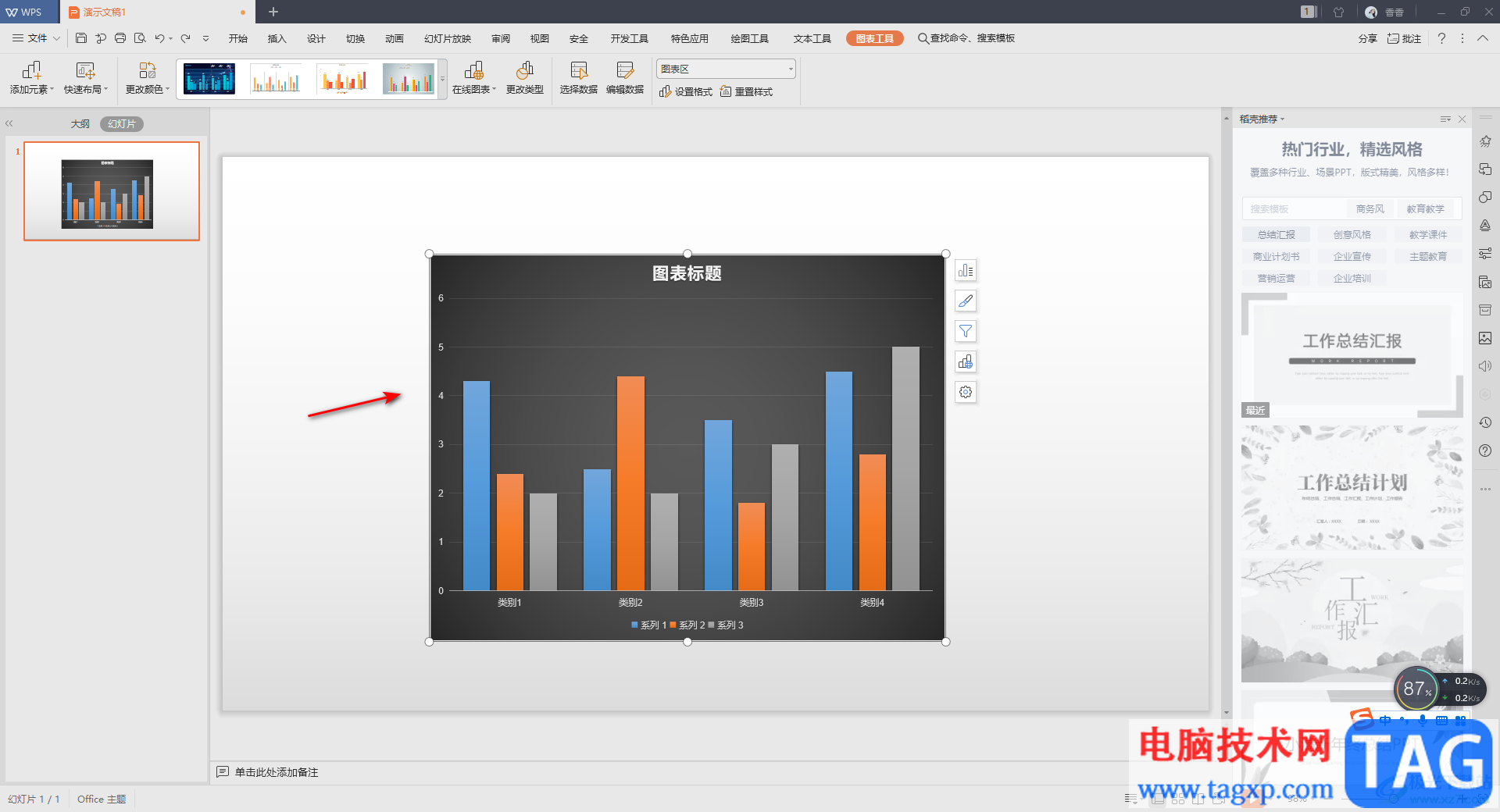Switch to the Text Tools (文本工具) tab
Image resolution: width=1500 pixels, height=812 pixels.
[x=812, y=38]
